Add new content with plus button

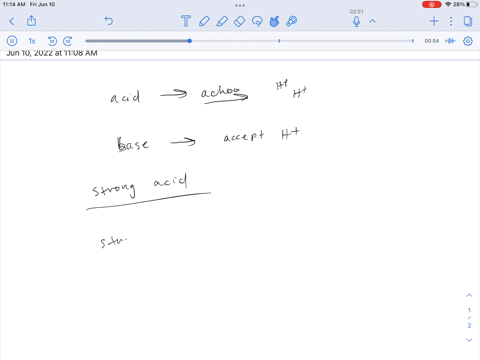pyautogui.click(x=434, y=21)
